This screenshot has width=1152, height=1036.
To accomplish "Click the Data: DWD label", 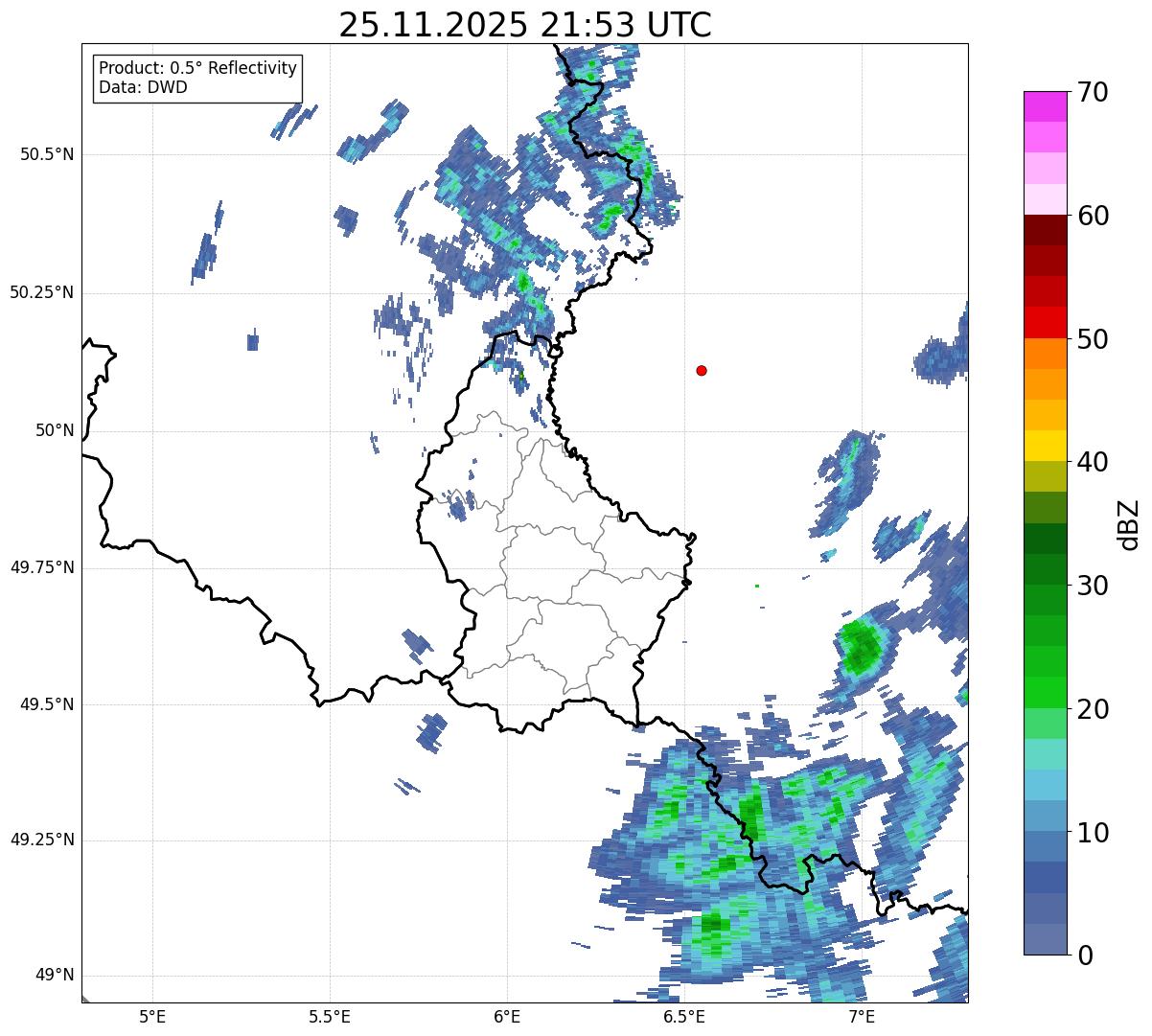I will (143, 87).
